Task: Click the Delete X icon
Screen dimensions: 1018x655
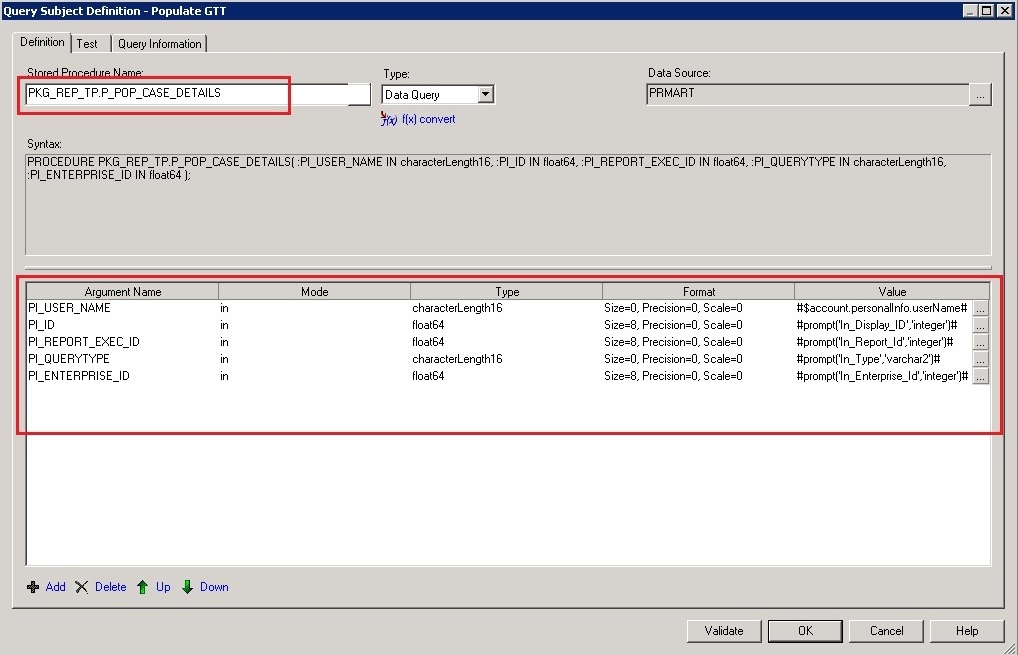Action: 81,587
